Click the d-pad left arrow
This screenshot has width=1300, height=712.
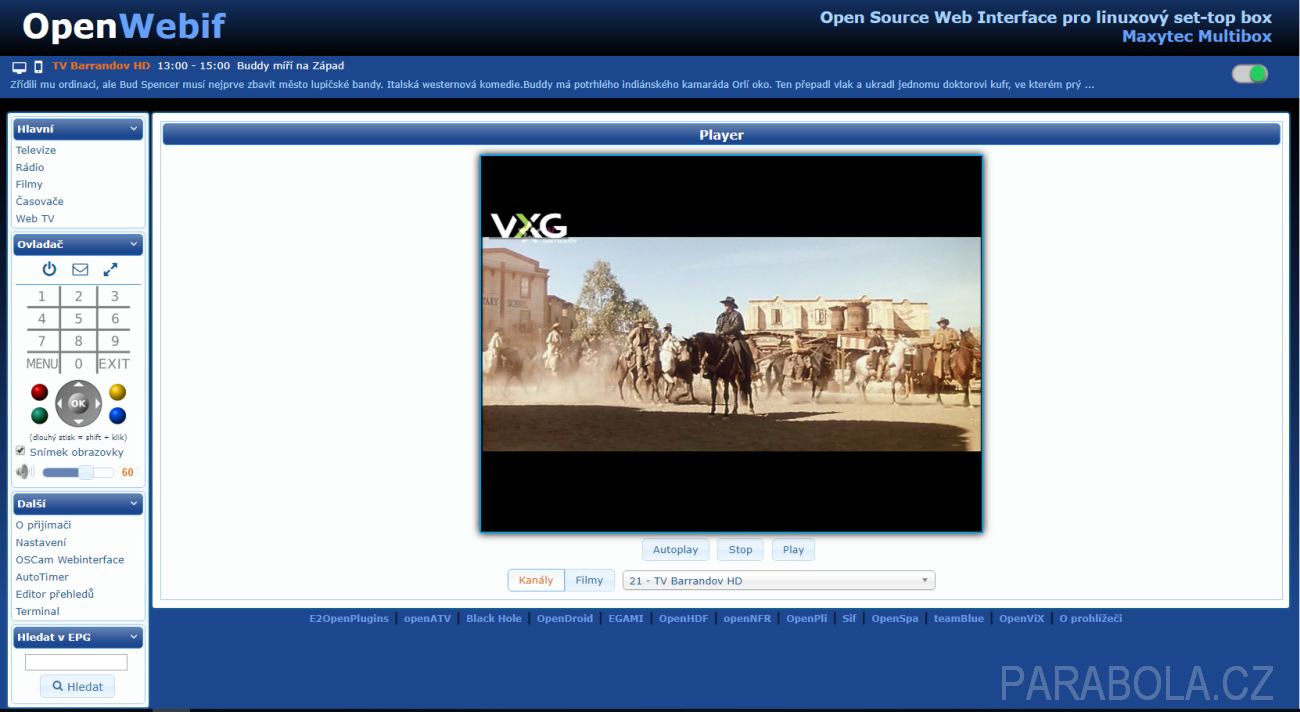(x=61, y=404)
